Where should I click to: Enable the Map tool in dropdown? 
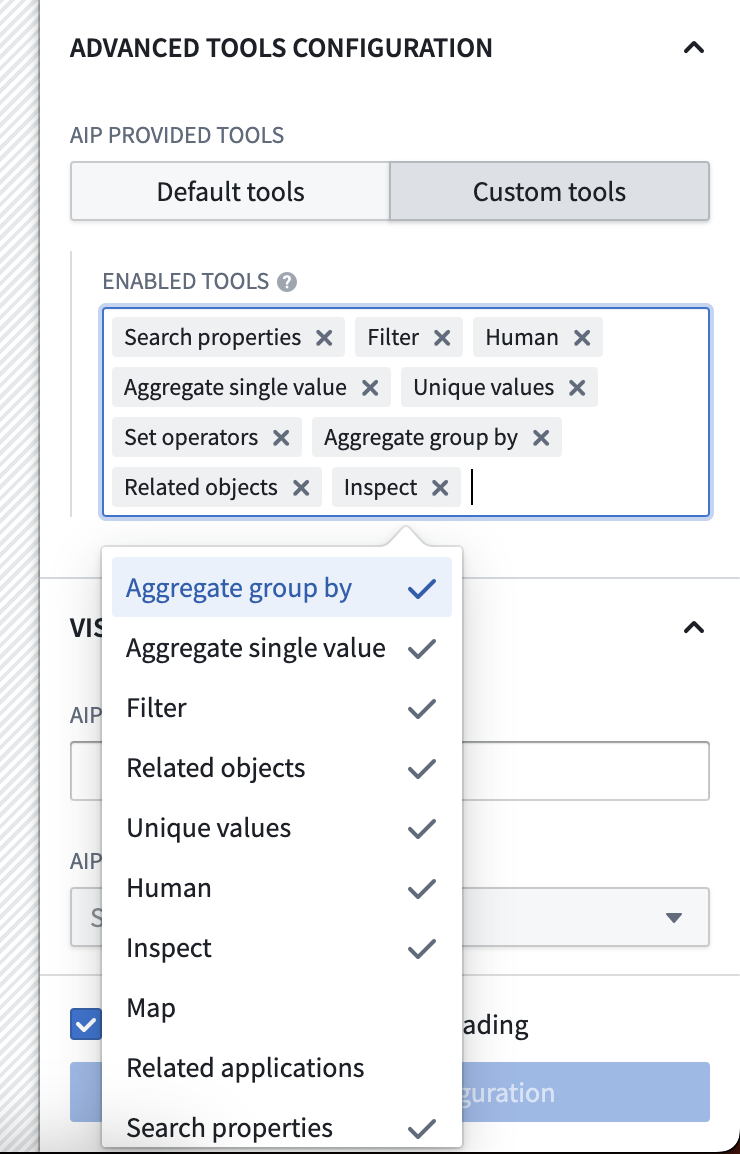click(281, 1008)
